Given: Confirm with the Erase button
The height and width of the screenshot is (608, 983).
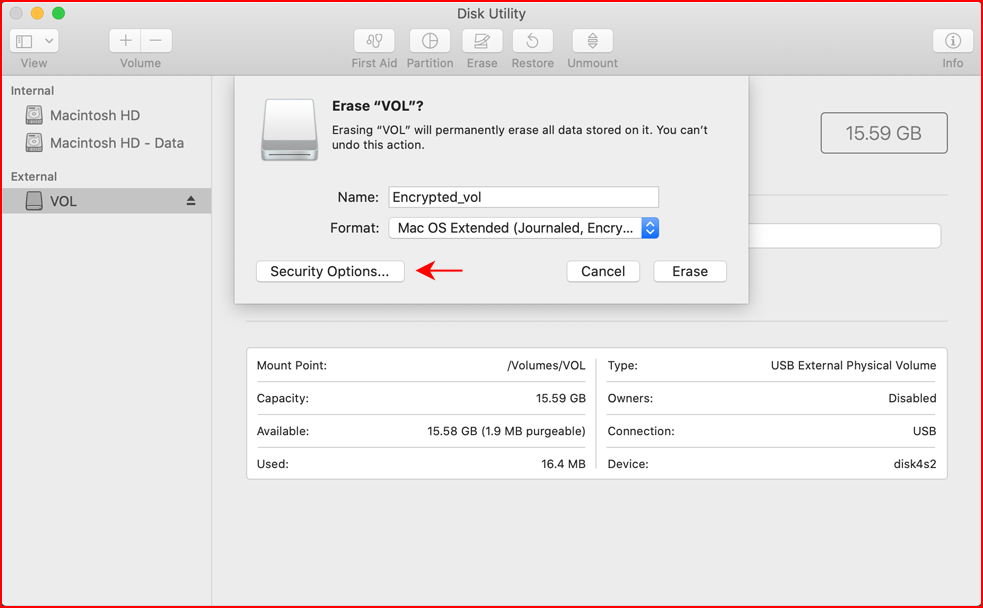Looking at the screenshot, I should coord(690,271).
